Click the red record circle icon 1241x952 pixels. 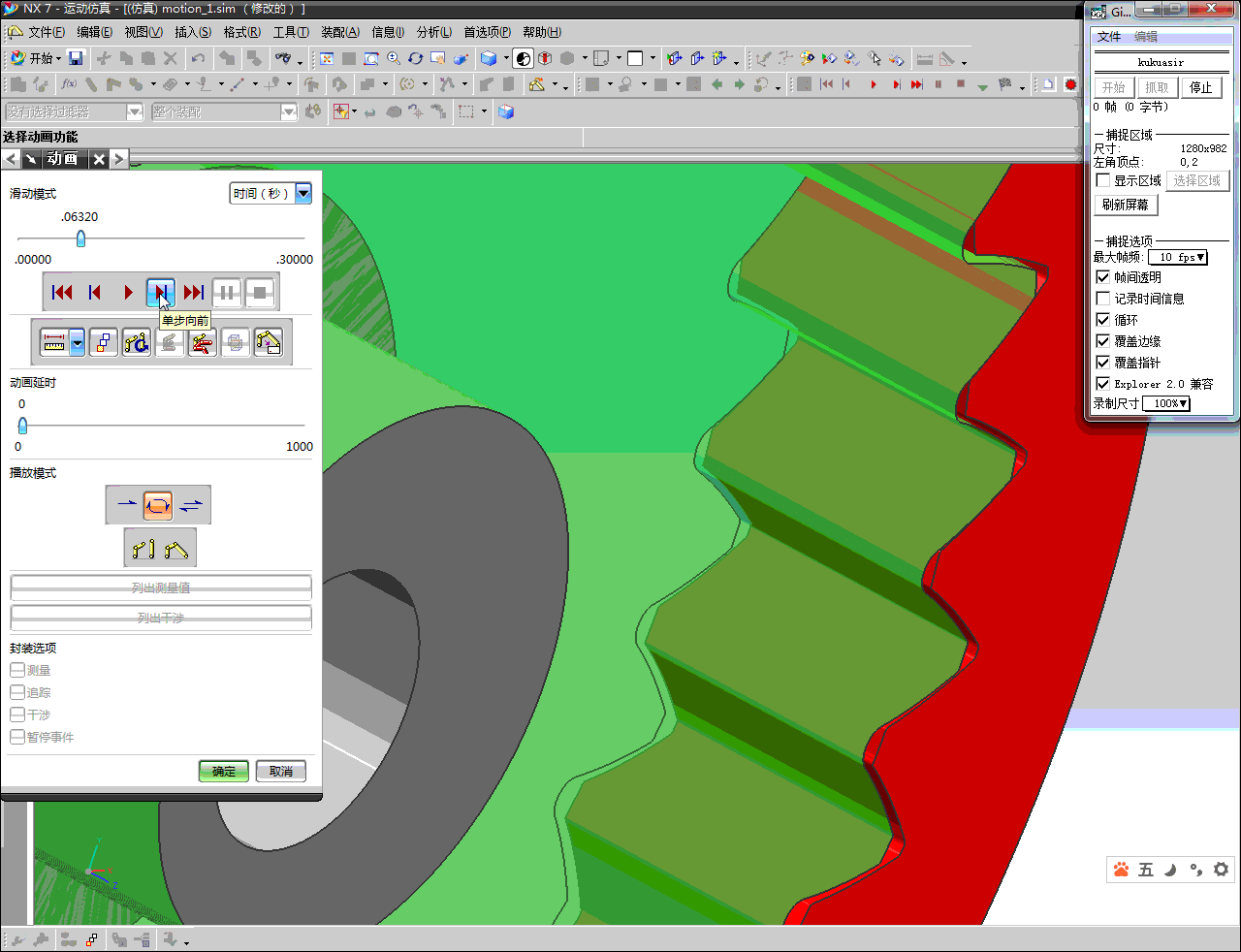point(1070,84)
